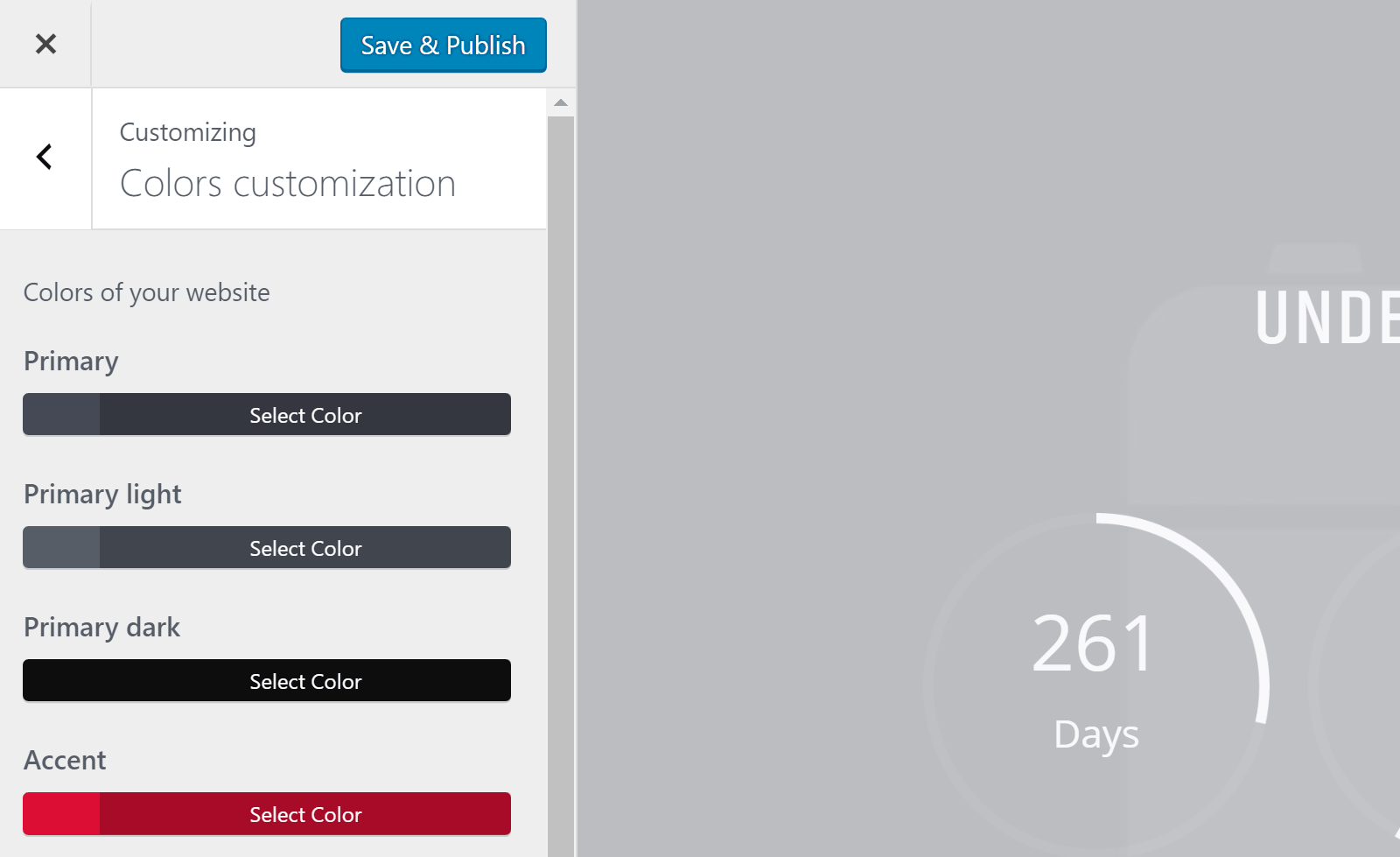Click the Save & Publish button
The height and width of the screenshot is (857, 1400).
tap(443, 45)
